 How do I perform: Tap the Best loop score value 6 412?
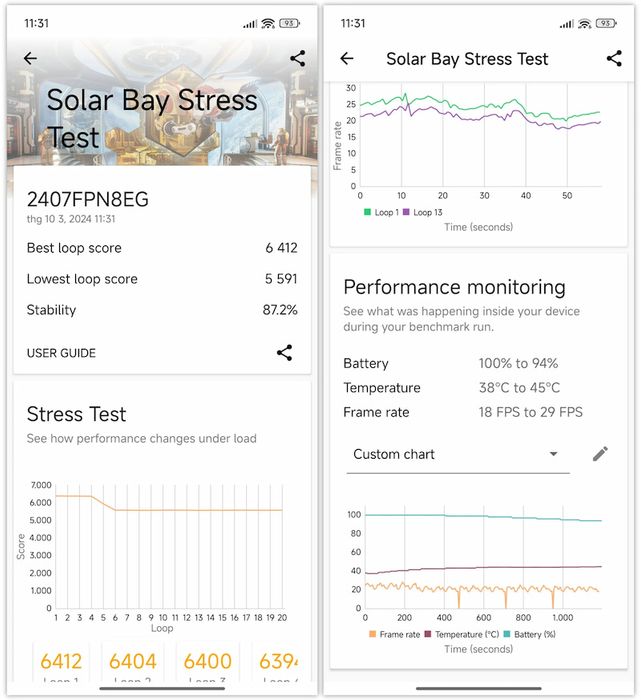coord(281,248)
